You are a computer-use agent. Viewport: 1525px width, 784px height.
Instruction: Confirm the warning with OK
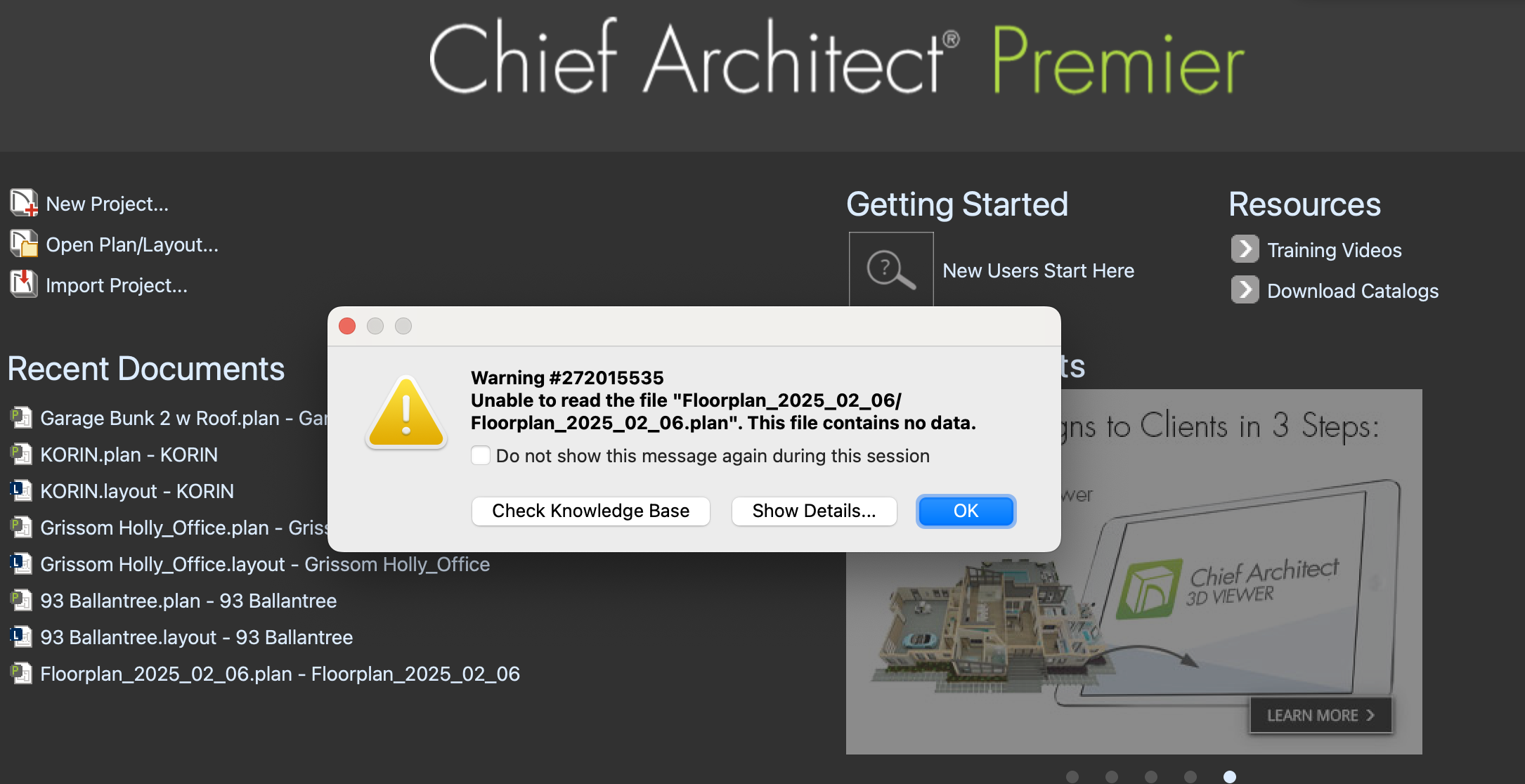pos(966,511)
